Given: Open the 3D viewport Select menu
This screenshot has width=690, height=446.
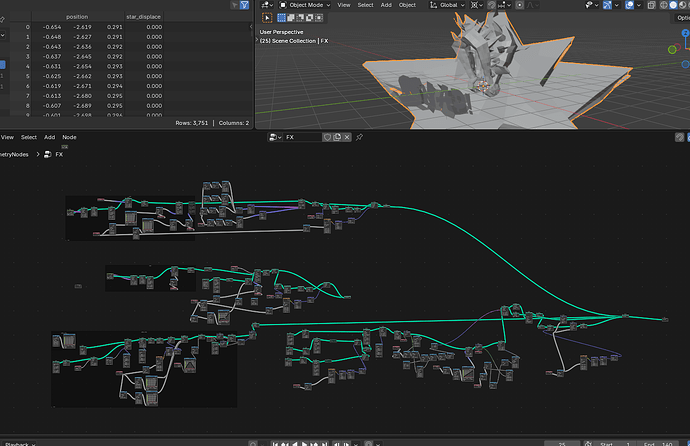Looking at the screenshot, I should pos(365,5).
